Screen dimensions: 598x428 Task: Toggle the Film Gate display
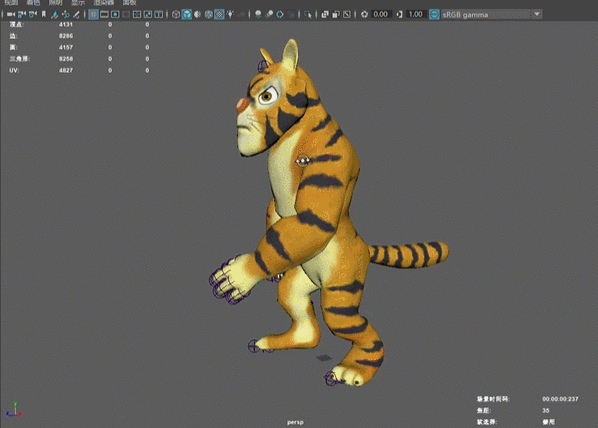[x=104, y=14]
